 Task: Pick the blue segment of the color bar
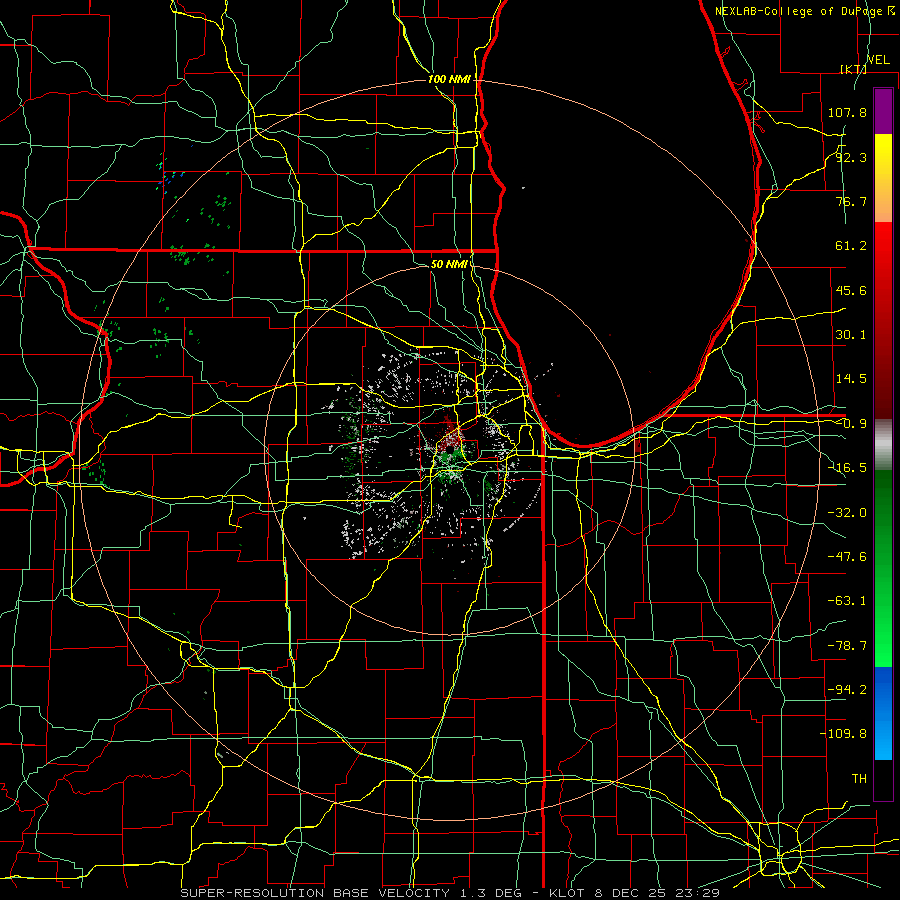pos(883,713)
